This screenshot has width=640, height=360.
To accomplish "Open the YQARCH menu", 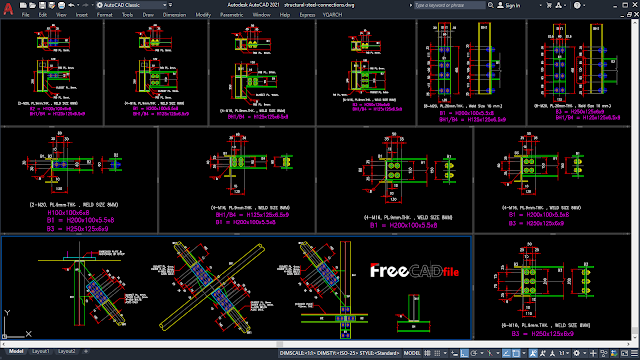I will (x=332, y=15).
